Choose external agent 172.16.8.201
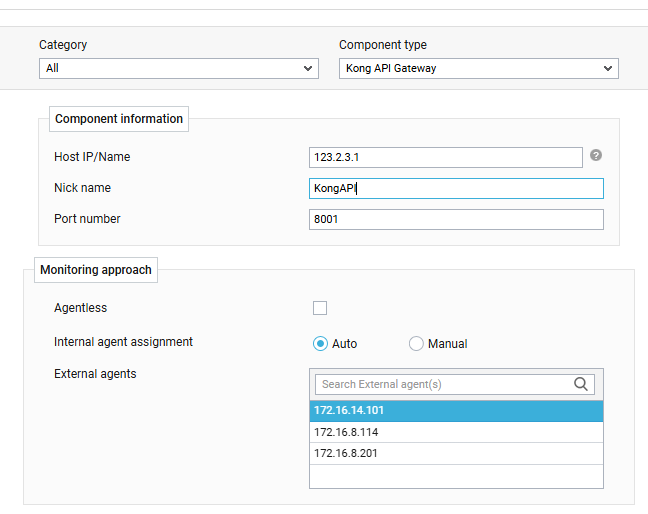This screenshot has width=648, height=514. tap(456, 453)
